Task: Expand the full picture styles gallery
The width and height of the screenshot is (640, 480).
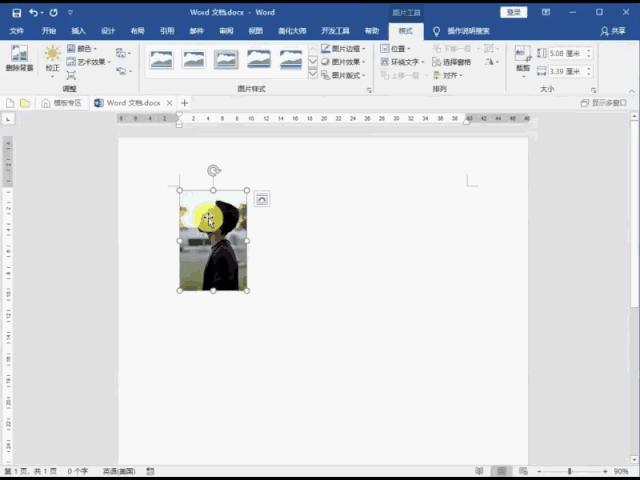Action: 313,74
